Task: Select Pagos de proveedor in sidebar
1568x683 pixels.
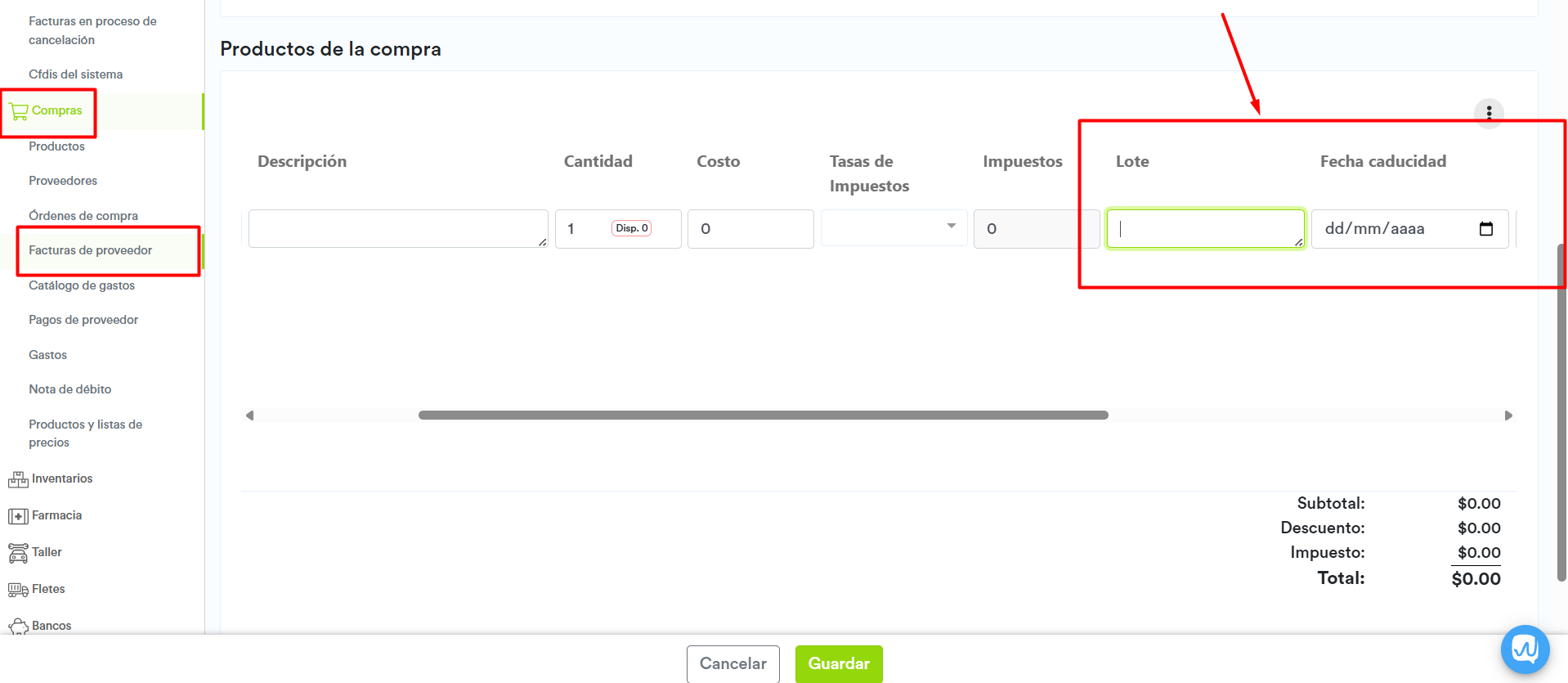Action: point(83,320)
